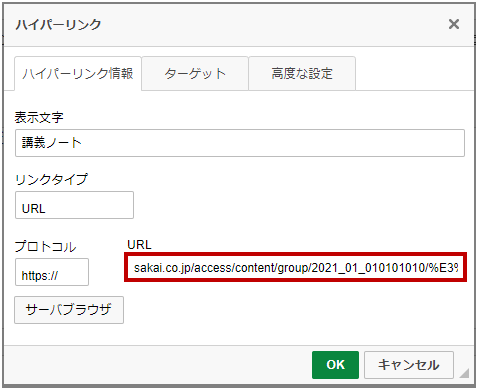Viewport: 478px width, 388px height.
Task: Click the プロトコル label
Action: (x=46, y=246)
